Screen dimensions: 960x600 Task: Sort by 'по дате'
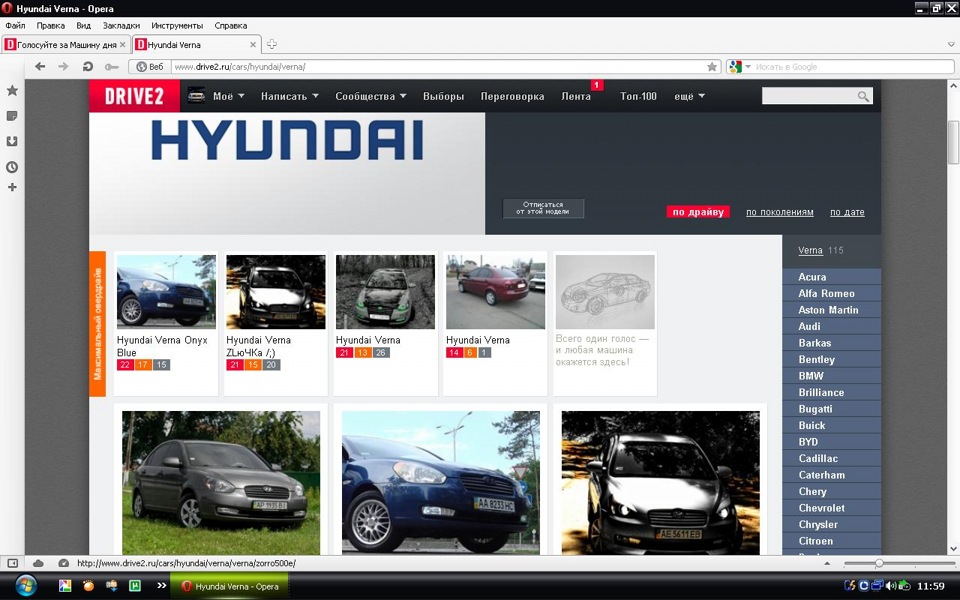[847, 212]
